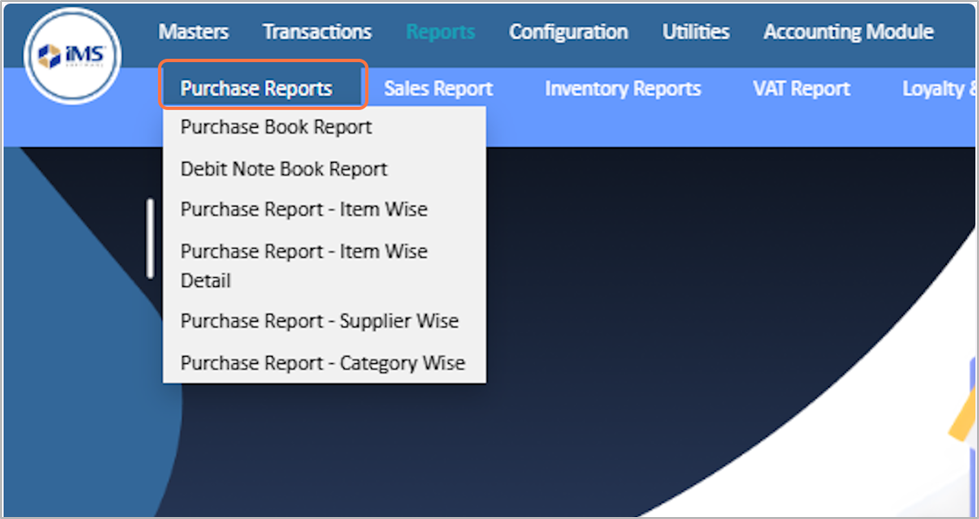The image size is (979, 519).
Task: Click the iMS logo icon
Action: 73,56
